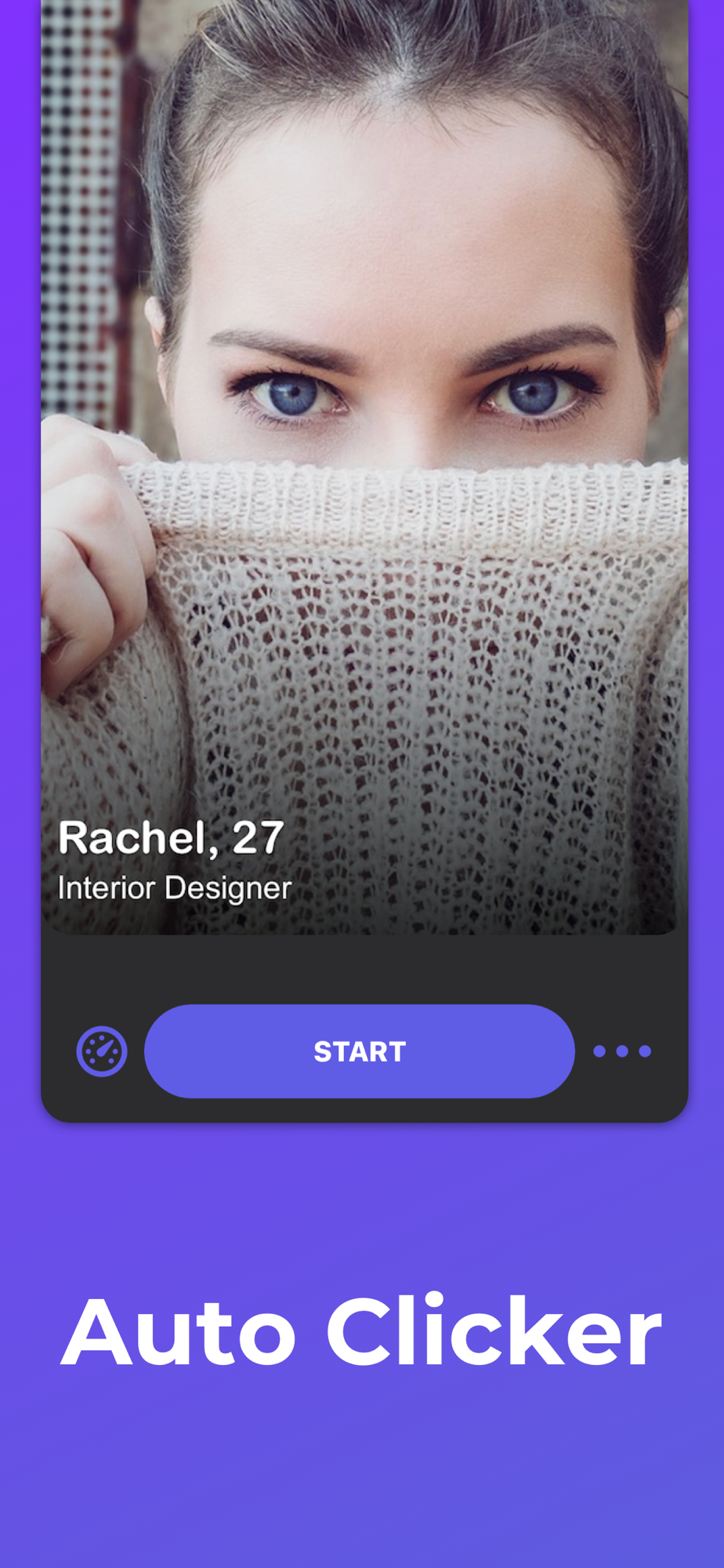The width and height of the screenshot is (724, 1568).
Task: Click the word "Auto" in the heading
Action: (x=179, y=1332)
